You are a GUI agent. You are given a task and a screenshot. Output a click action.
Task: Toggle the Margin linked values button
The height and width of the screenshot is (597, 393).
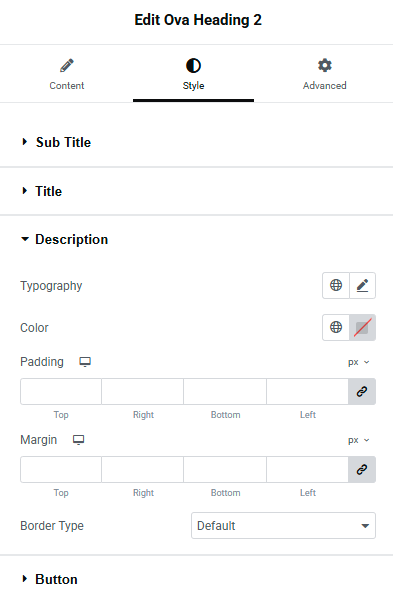click(x=362, y=469)
